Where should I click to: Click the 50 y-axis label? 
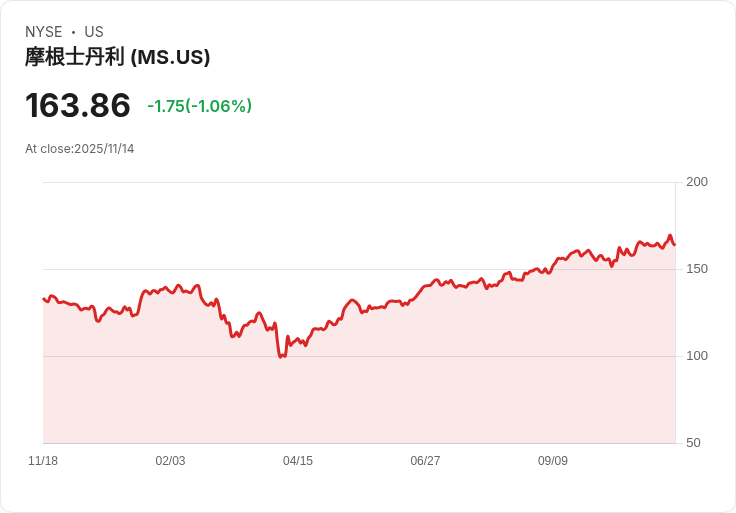point(693,443)
